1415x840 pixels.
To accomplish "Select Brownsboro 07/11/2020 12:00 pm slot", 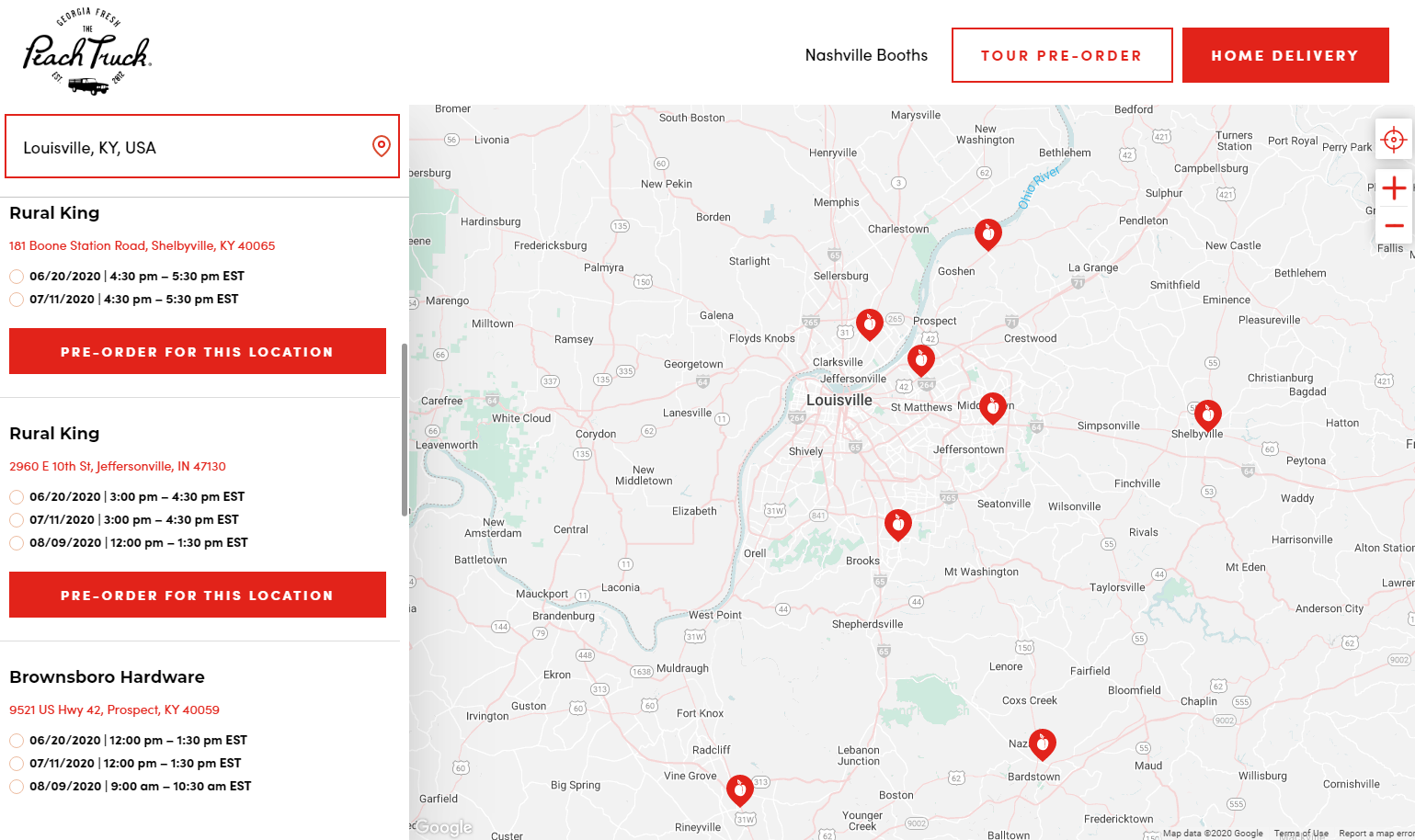I will pyautogui.click(x=17, y=764).
